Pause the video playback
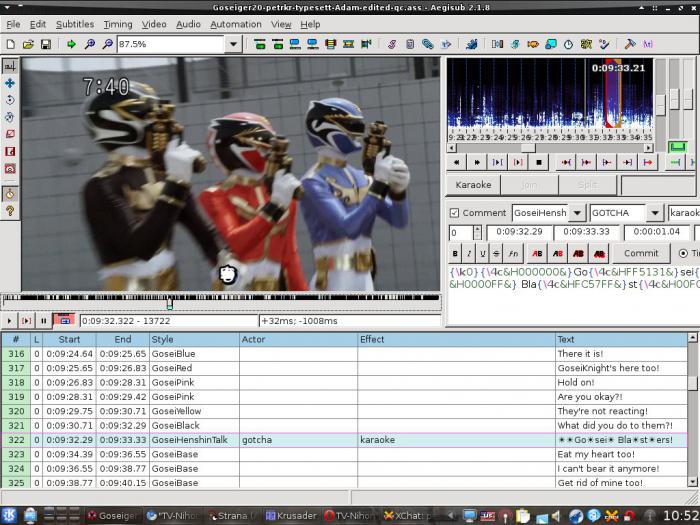This screenshot has height=525, width=700. coord(43,321)
